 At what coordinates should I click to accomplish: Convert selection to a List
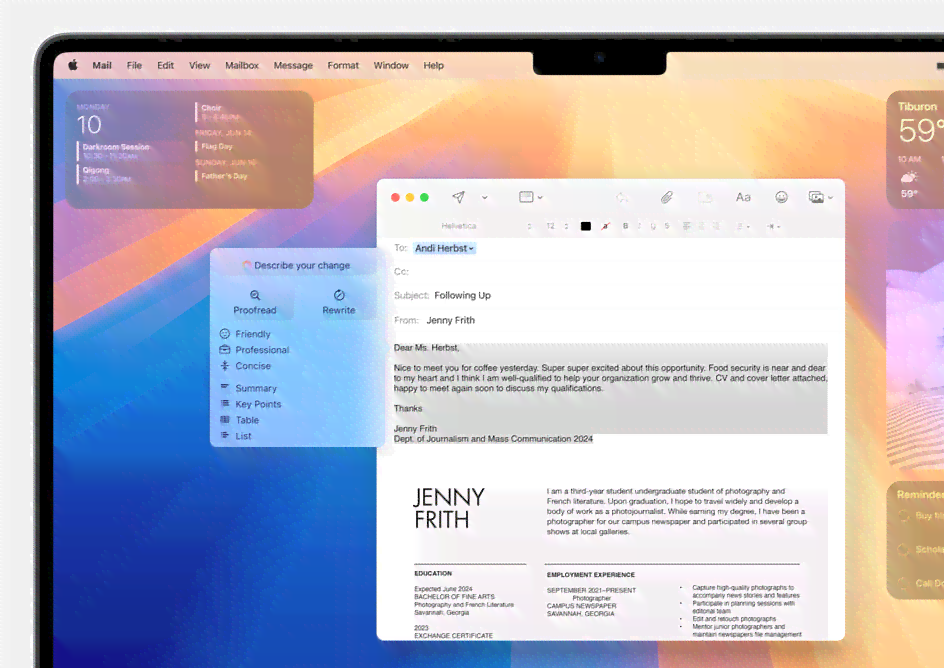click(x=235, y=436)
